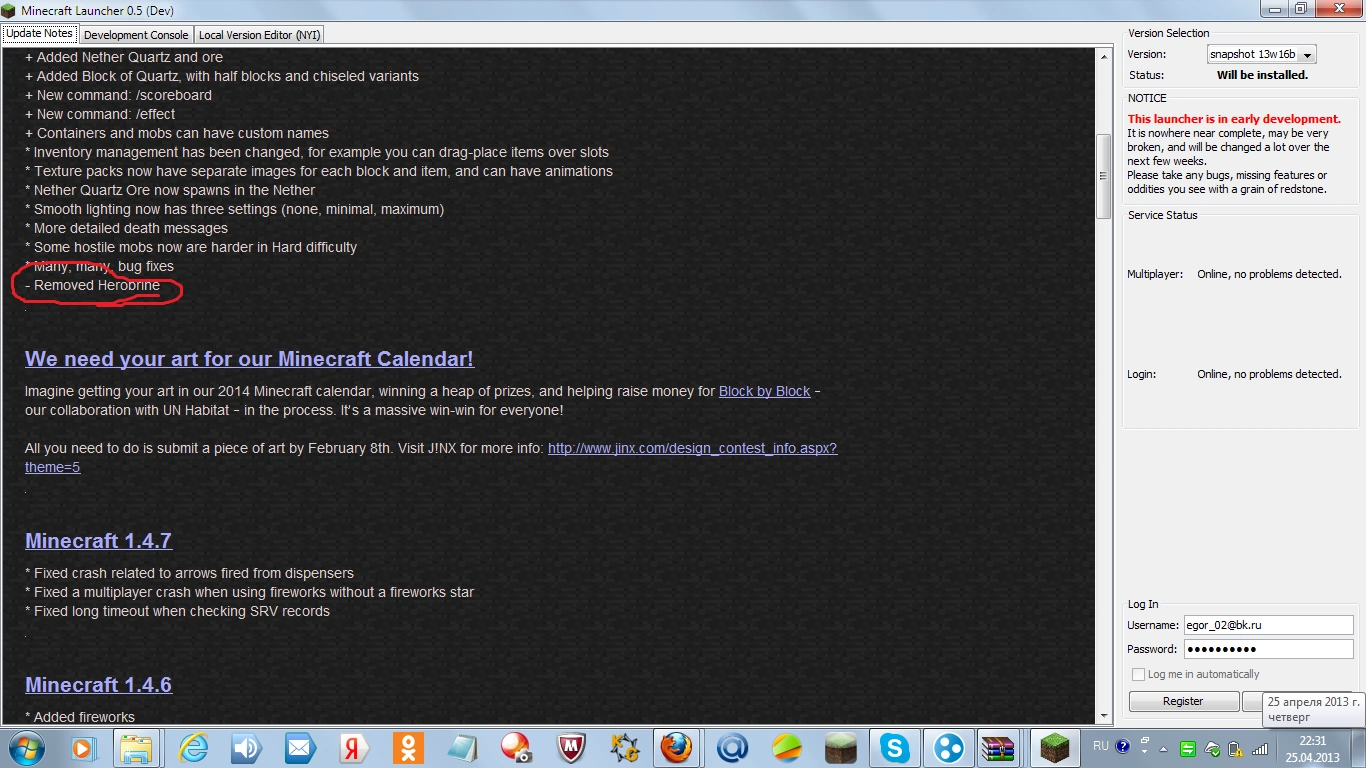1366x768 pixels.
Task: Open the red ball with camera app
Action: [x=515, y=748]
